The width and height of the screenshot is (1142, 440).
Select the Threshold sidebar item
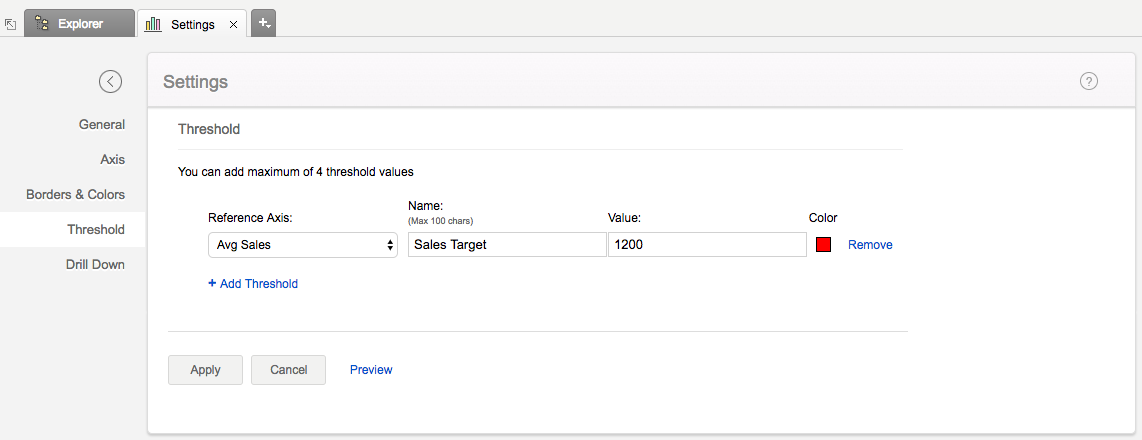[95, 230]
